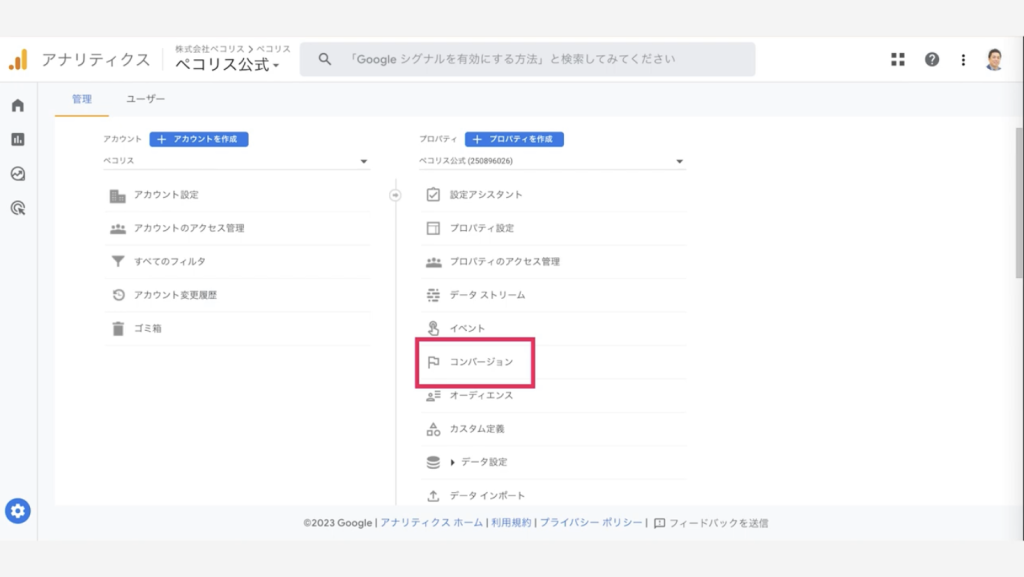Open the ペコリス公式 property dropdown
This screenshot has width=1024, height=577.
[x=552, y=161]
